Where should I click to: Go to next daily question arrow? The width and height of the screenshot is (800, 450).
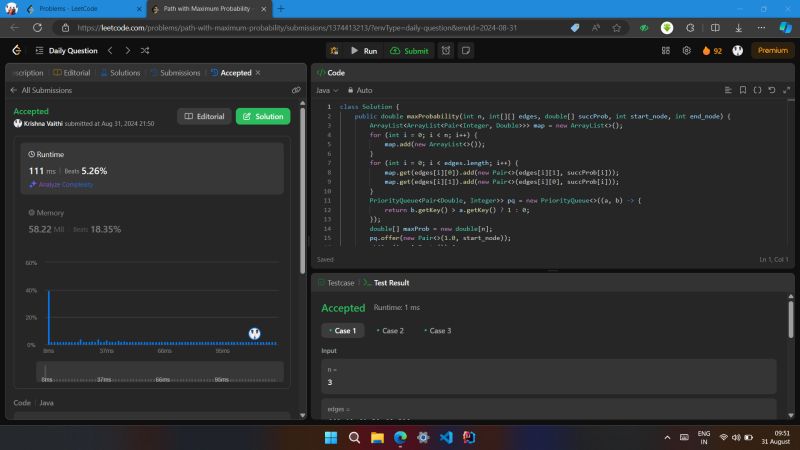pos(127,50)
